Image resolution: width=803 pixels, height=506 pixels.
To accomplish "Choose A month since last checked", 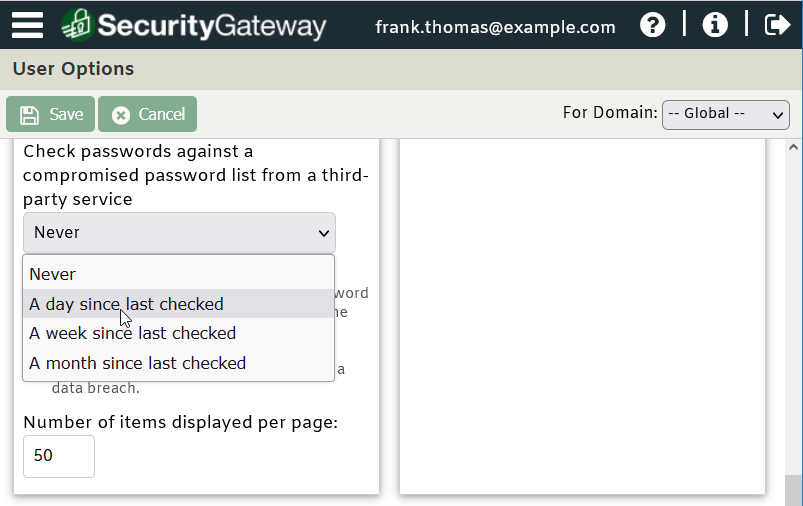I will 179,363.
